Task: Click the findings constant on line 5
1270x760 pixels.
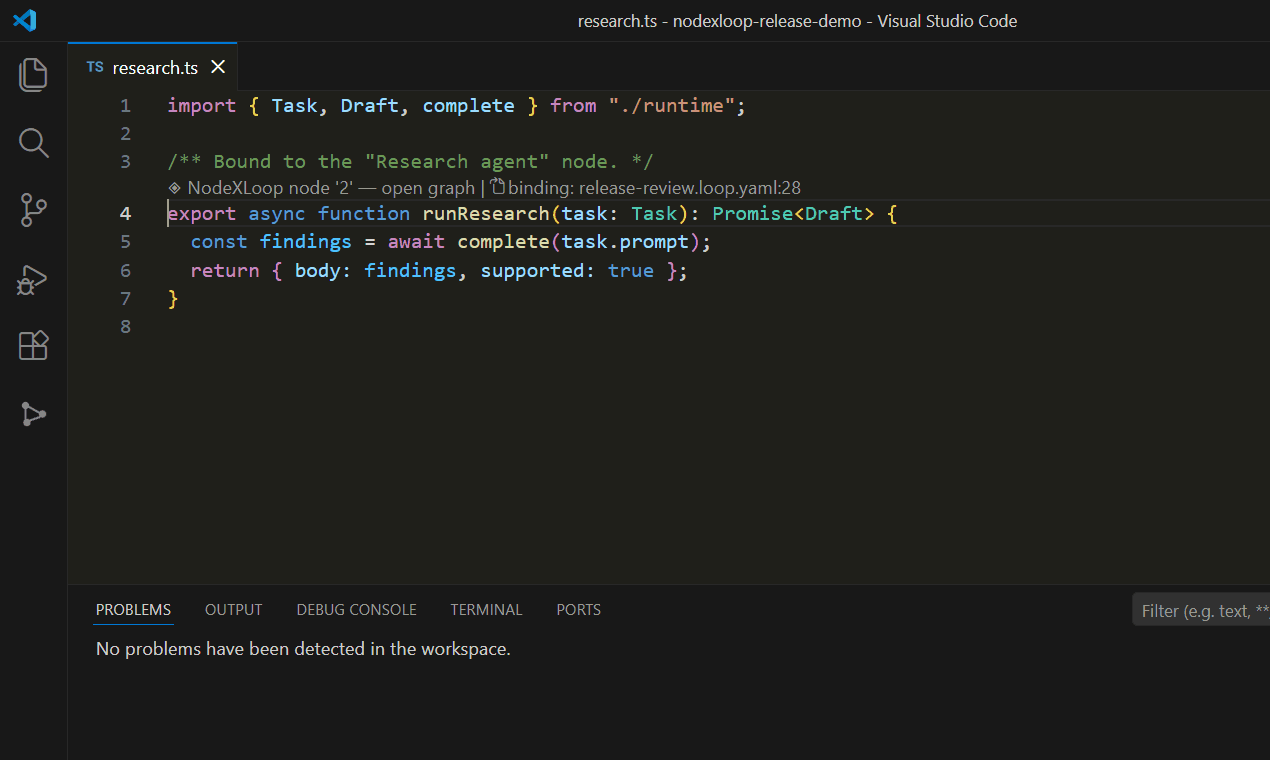Action: tap(306, 241)
